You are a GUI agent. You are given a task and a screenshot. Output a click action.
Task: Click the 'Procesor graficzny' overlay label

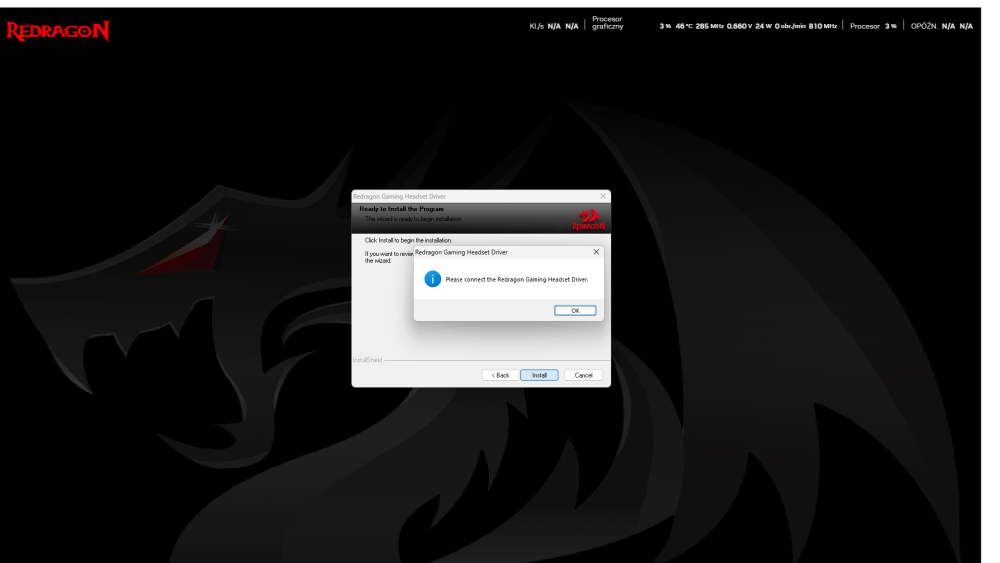[x=607, y=23]
